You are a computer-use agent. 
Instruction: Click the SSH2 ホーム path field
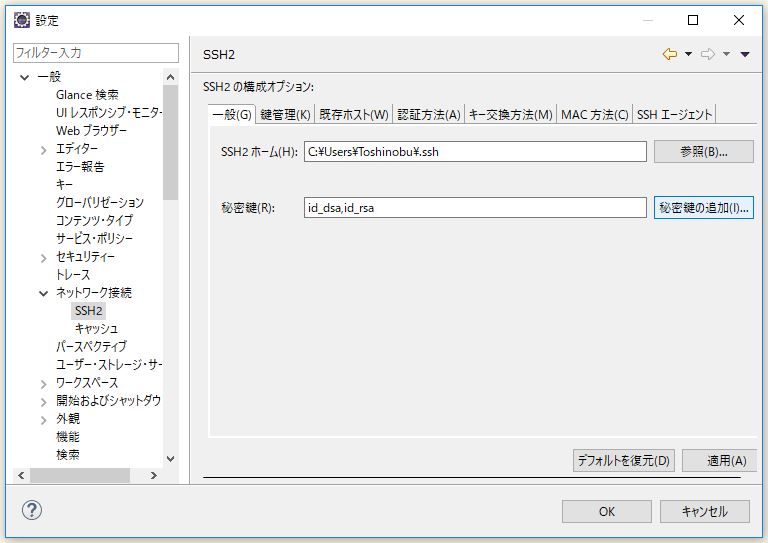[475, 152]
